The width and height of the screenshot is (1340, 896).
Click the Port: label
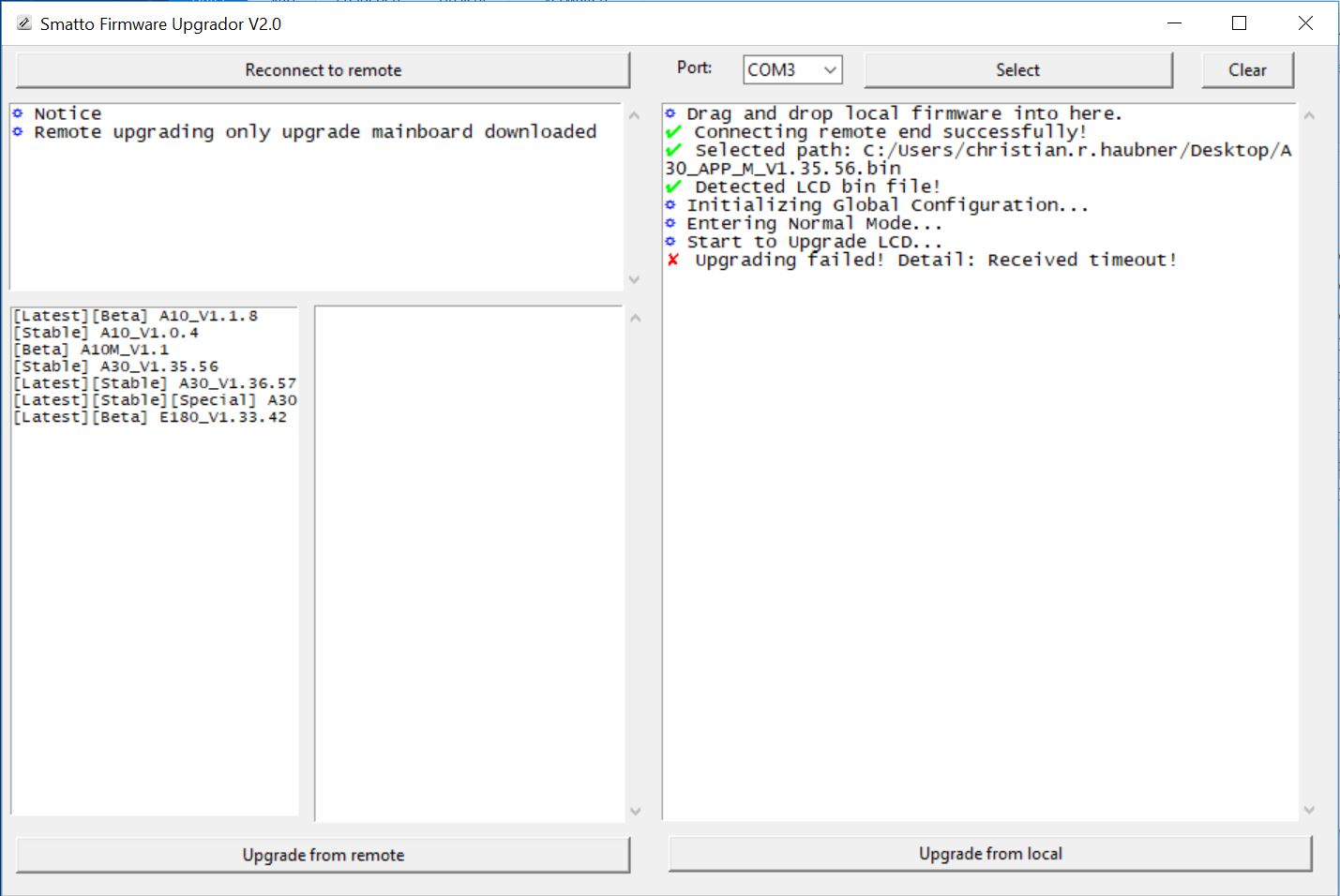click(695, 67)
